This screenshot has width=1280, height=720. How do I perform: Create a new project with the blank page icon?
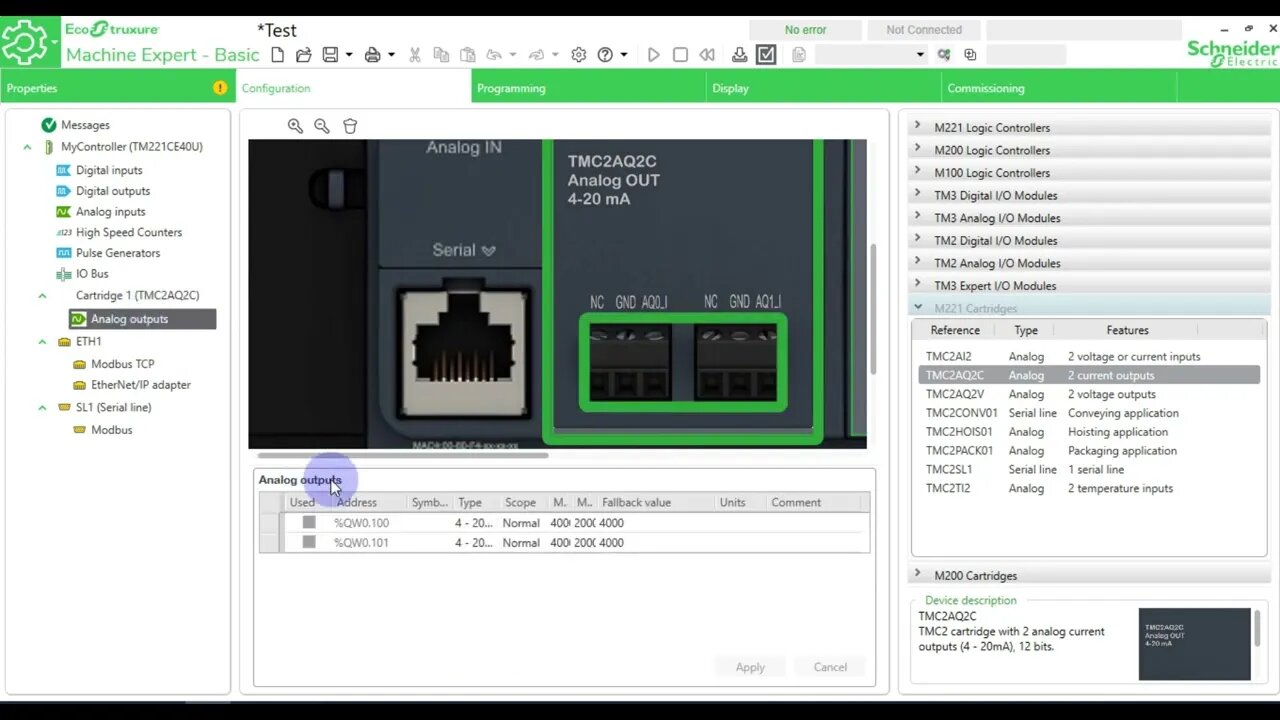(279, 55)
